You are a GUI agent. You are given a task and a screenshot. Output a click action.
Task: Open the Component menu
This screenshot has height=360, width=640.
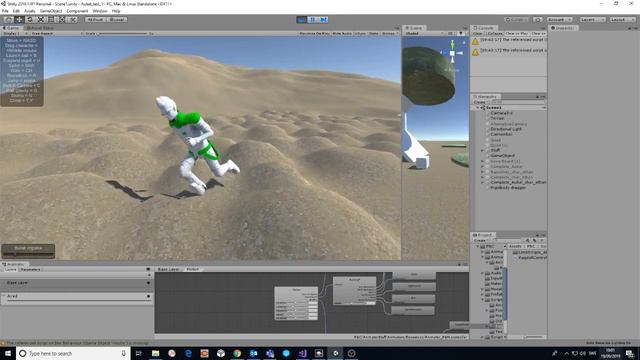[x=77, y=11]
